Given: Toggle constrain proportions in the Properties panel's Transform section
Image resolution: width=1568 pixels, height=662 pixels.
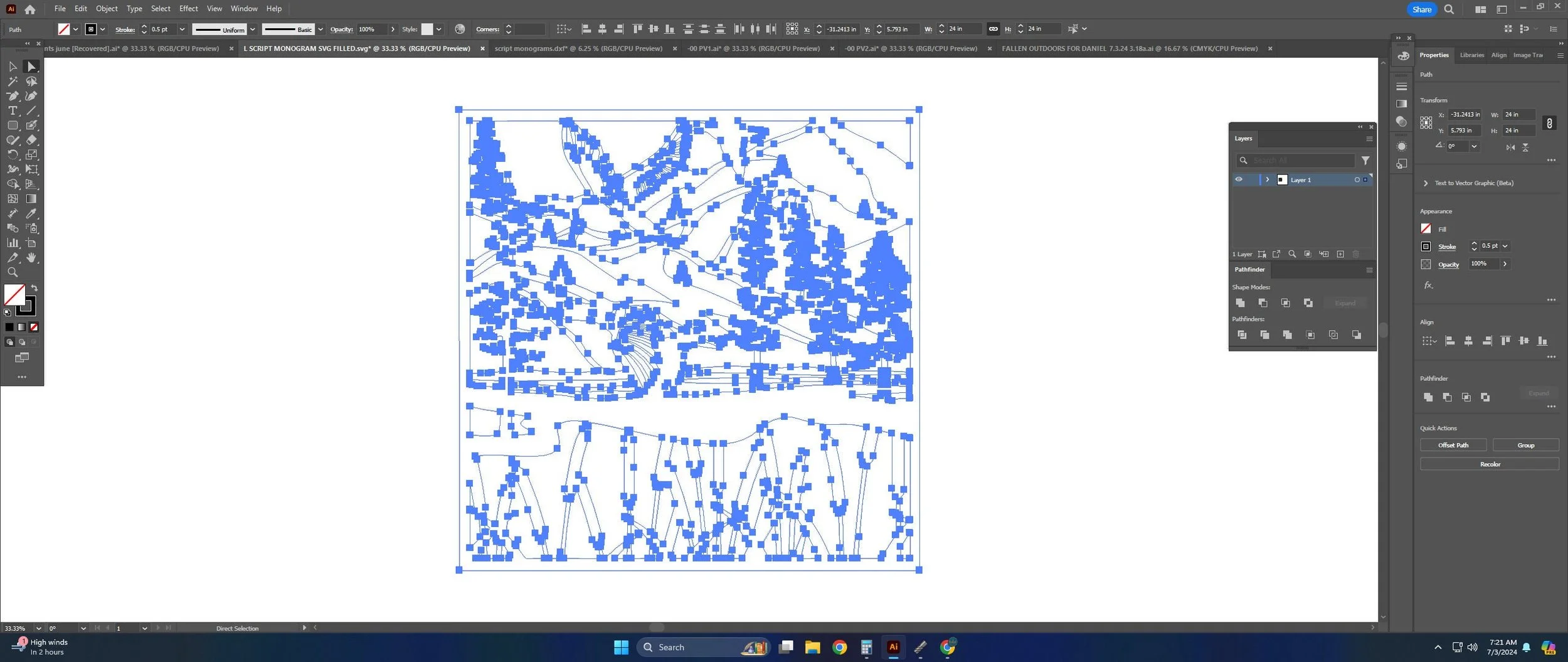Looking at the screenshot, I should [x=1549, y=123].
